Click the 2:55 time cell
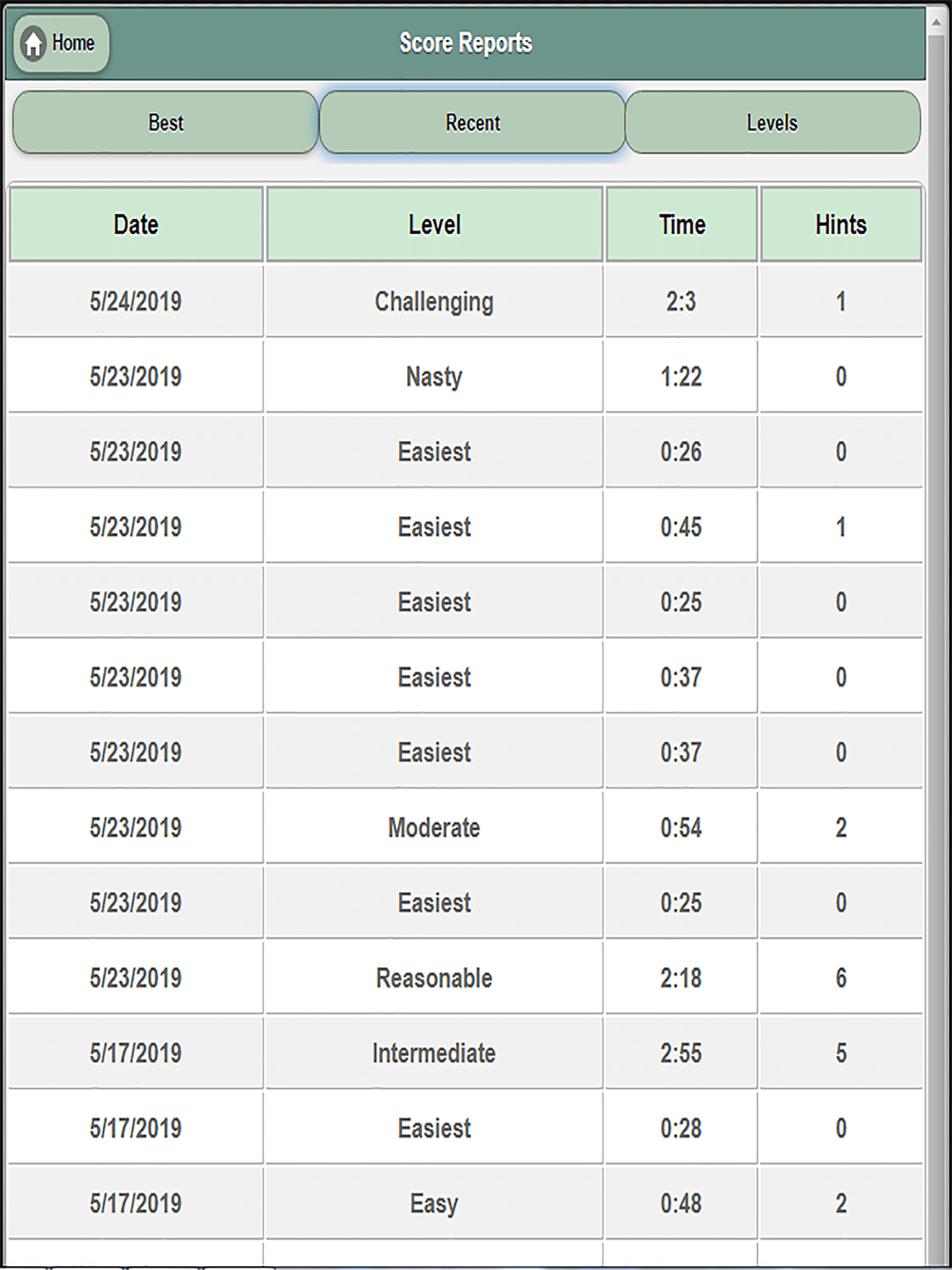Image resolution: width=952 pixels, height=1270 pixels. pyautogui.click(x=682, y=1053)
